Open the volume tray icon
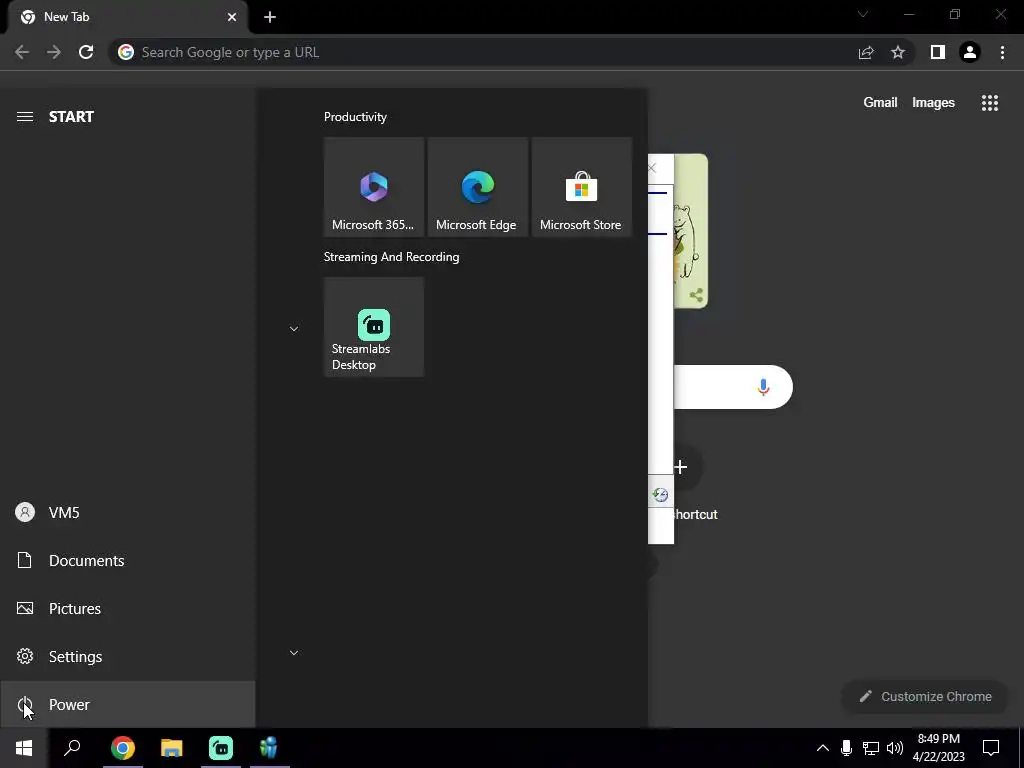1024x768 pixels. click(895, 748)
